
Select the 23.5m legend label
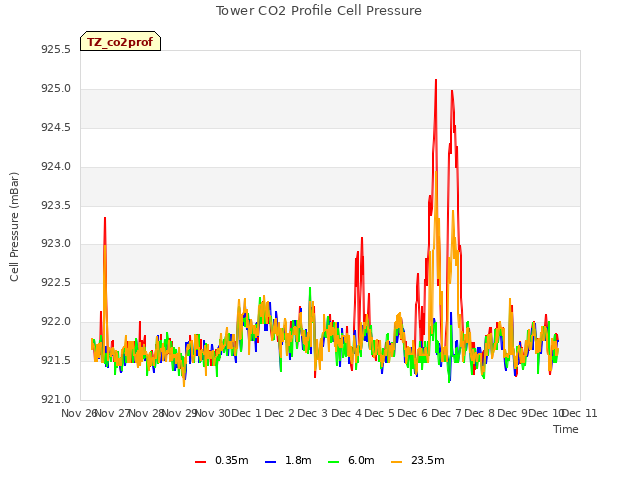[427, 460]
